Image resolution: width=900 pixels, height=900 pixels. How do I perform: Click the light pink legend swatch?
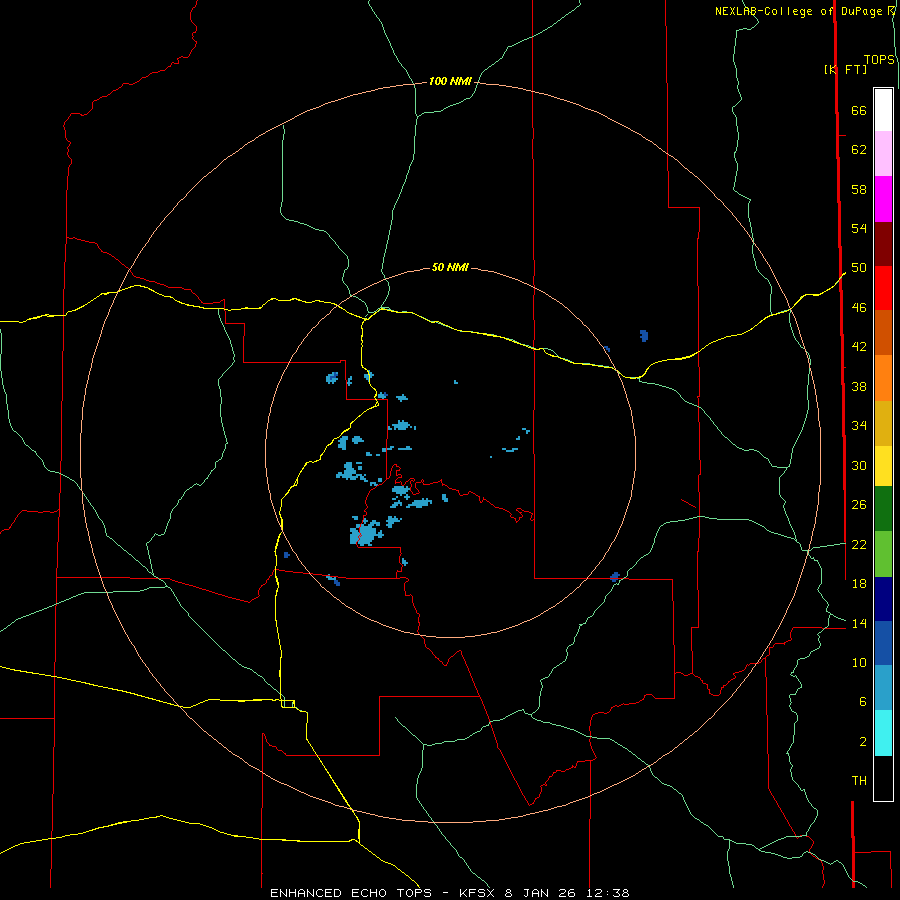pos(883,153)
